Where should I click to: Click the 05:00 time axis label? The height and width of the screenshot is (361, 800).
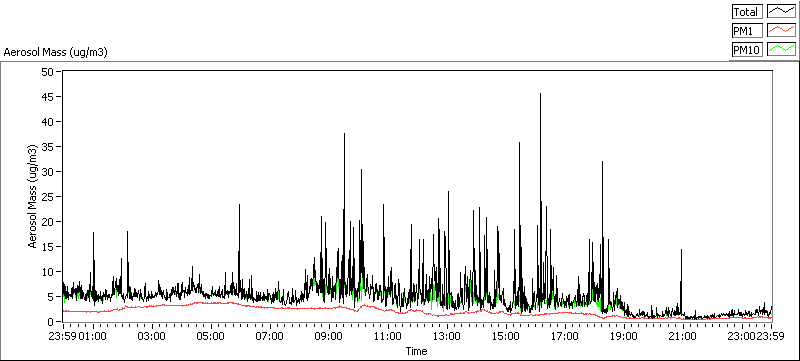[211, 337]
